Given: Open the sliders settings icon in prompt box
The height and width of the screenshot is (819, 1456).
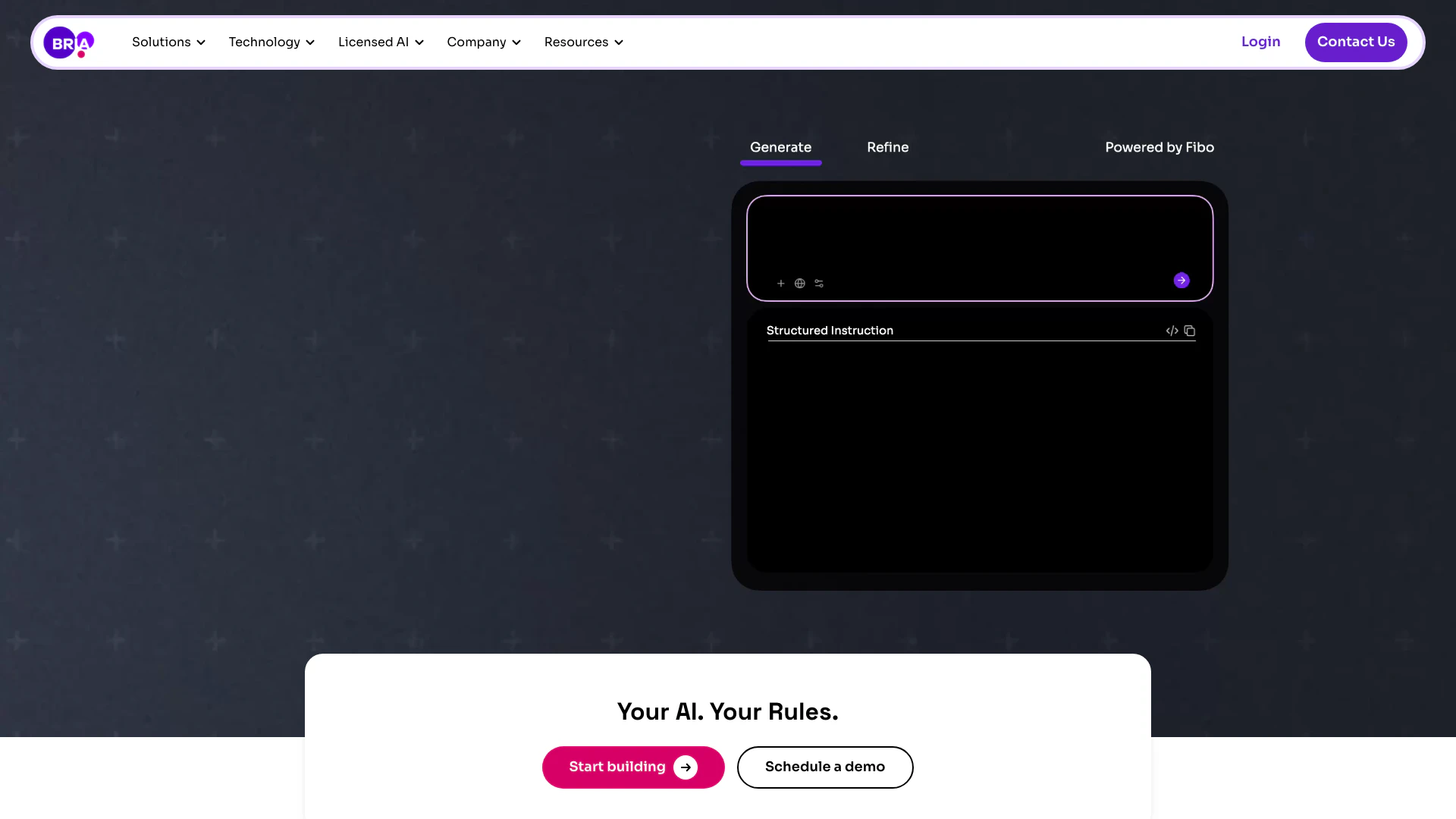Looking at the screenshot, I should click(x=819, y=284).
